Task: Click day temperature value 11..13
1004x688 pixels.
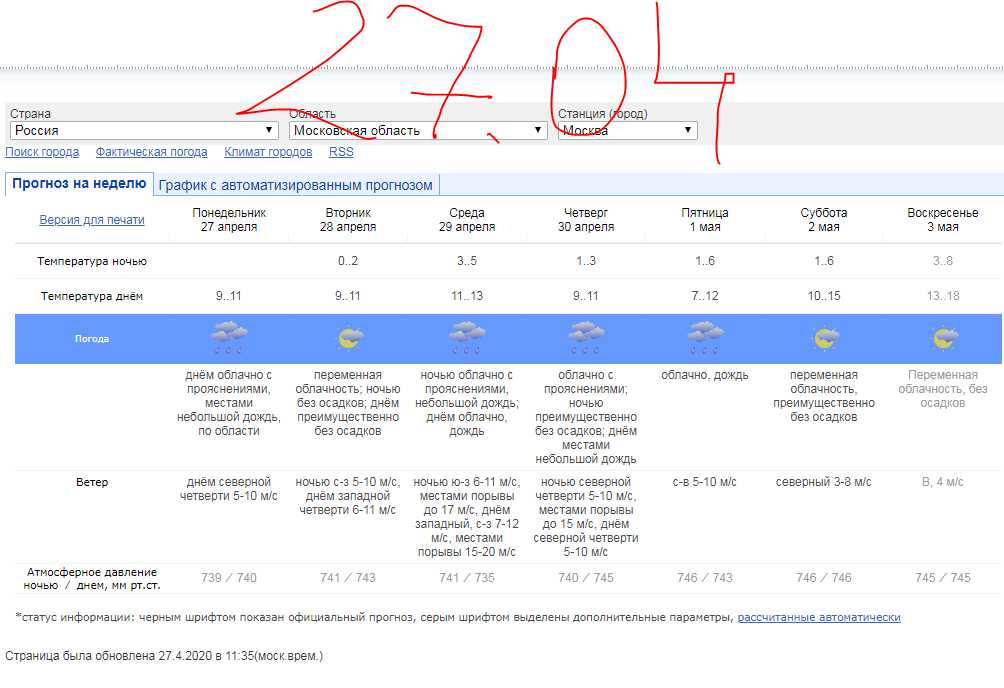Action: coord(467,296)
